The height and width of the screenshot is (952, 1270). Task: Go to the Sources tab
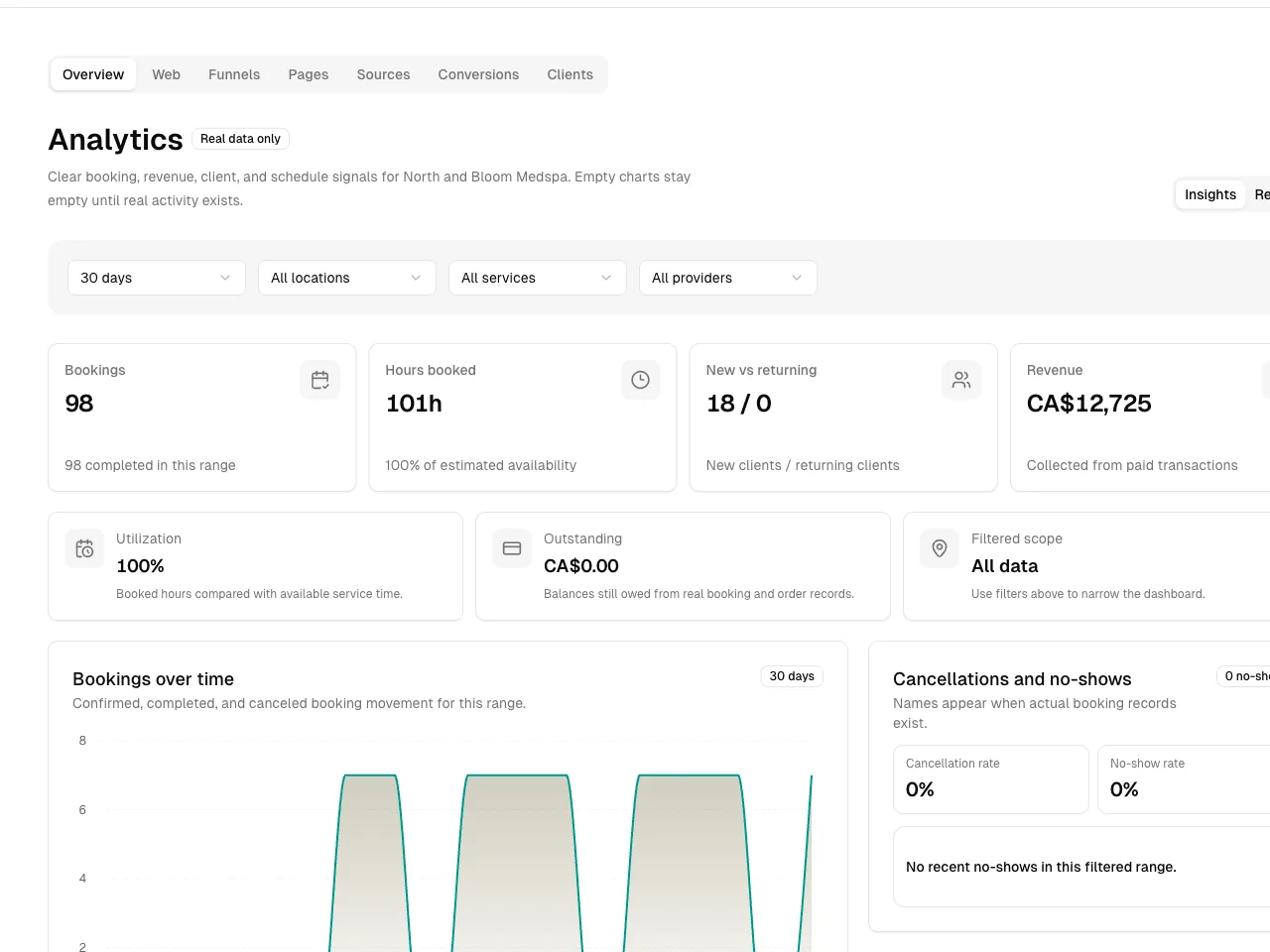click(383, 74)
